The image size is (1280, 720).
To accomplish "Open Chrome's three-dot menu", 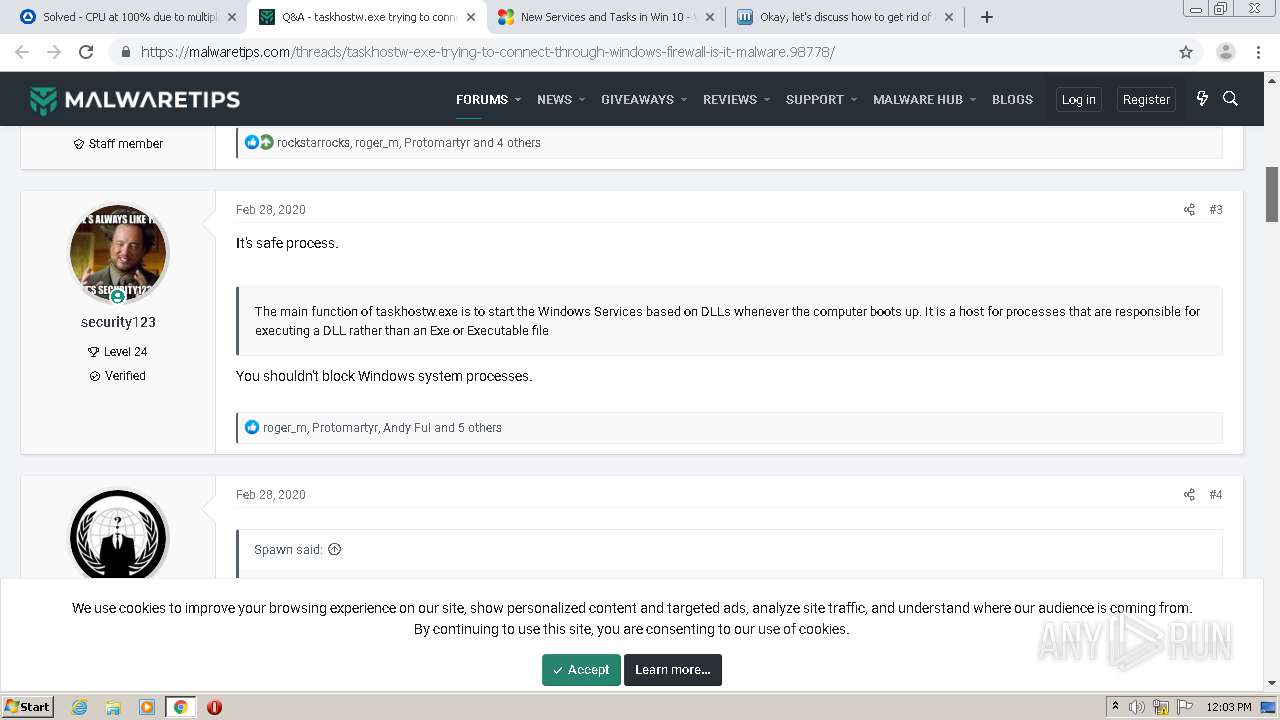I will (x=1259, y=52).
